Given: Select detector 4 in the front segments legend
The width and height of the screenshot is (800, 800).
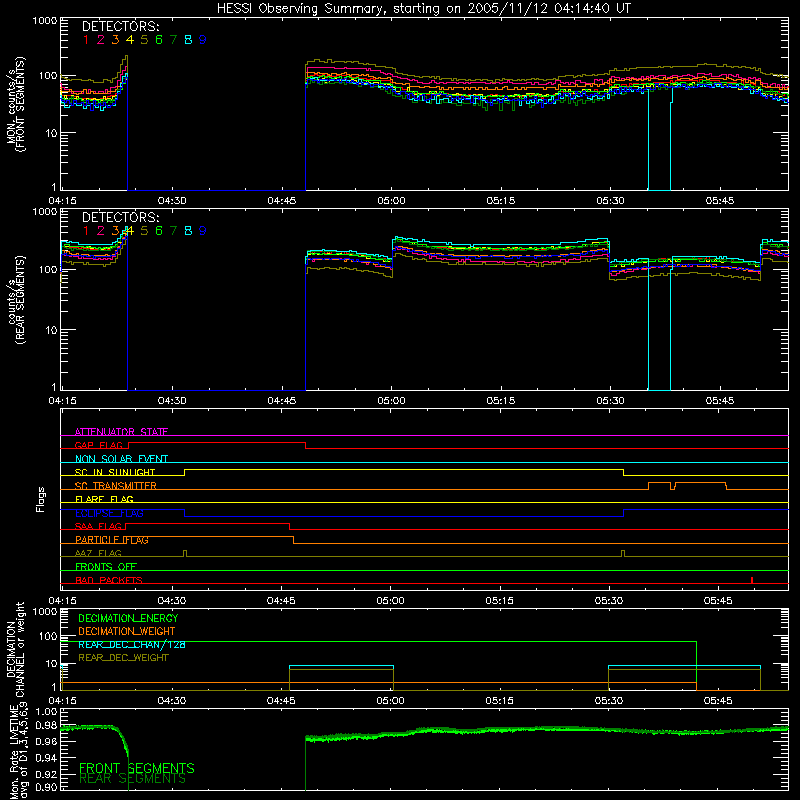Looking at the screenshot, I should 130,40.
